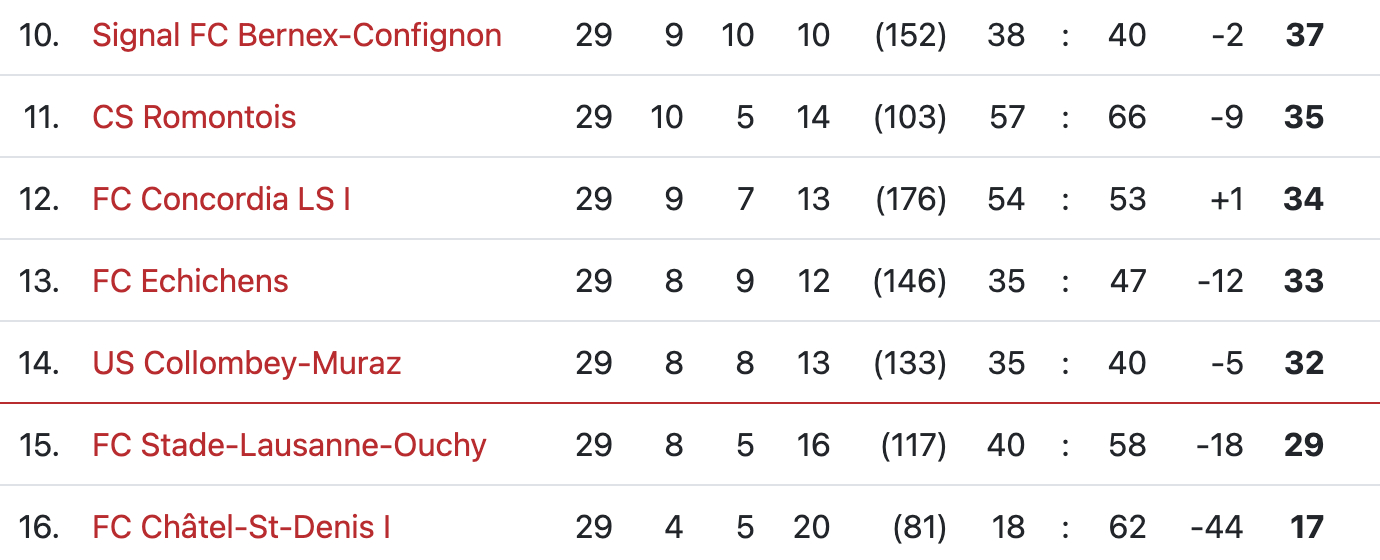Click Concordia's fair play value (176)

click(x=910, y=200)
